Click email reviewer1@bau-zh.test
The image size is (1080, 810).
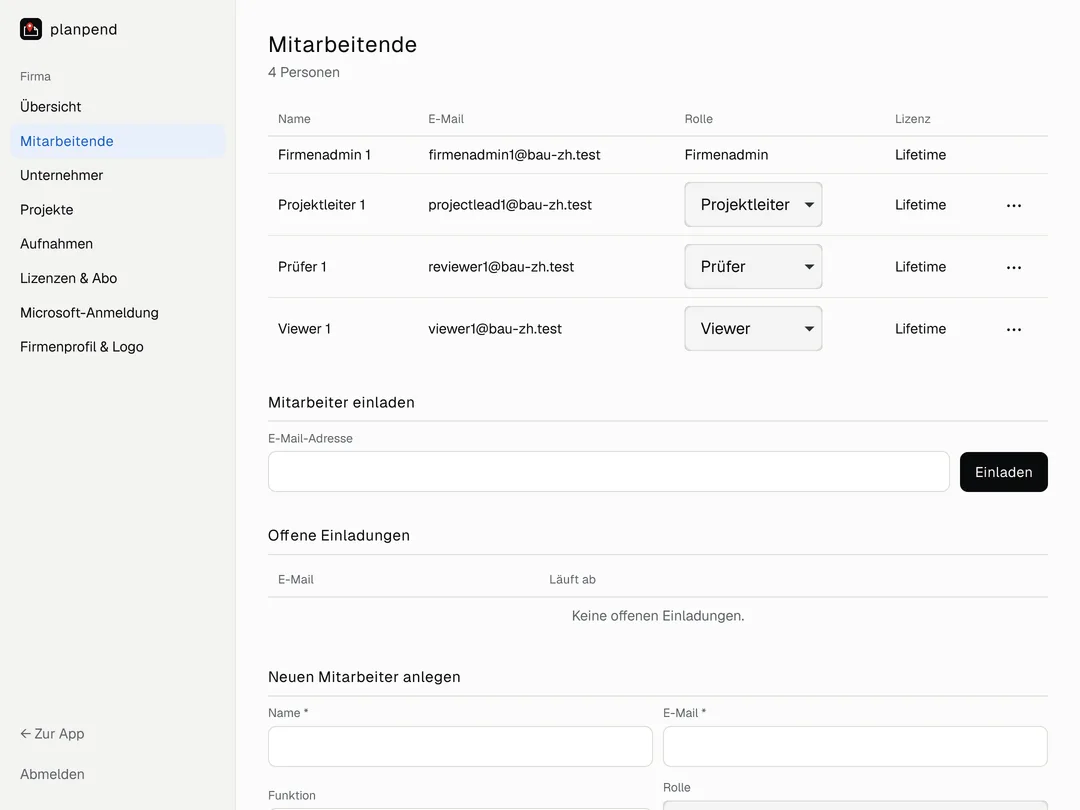point(501,267)
